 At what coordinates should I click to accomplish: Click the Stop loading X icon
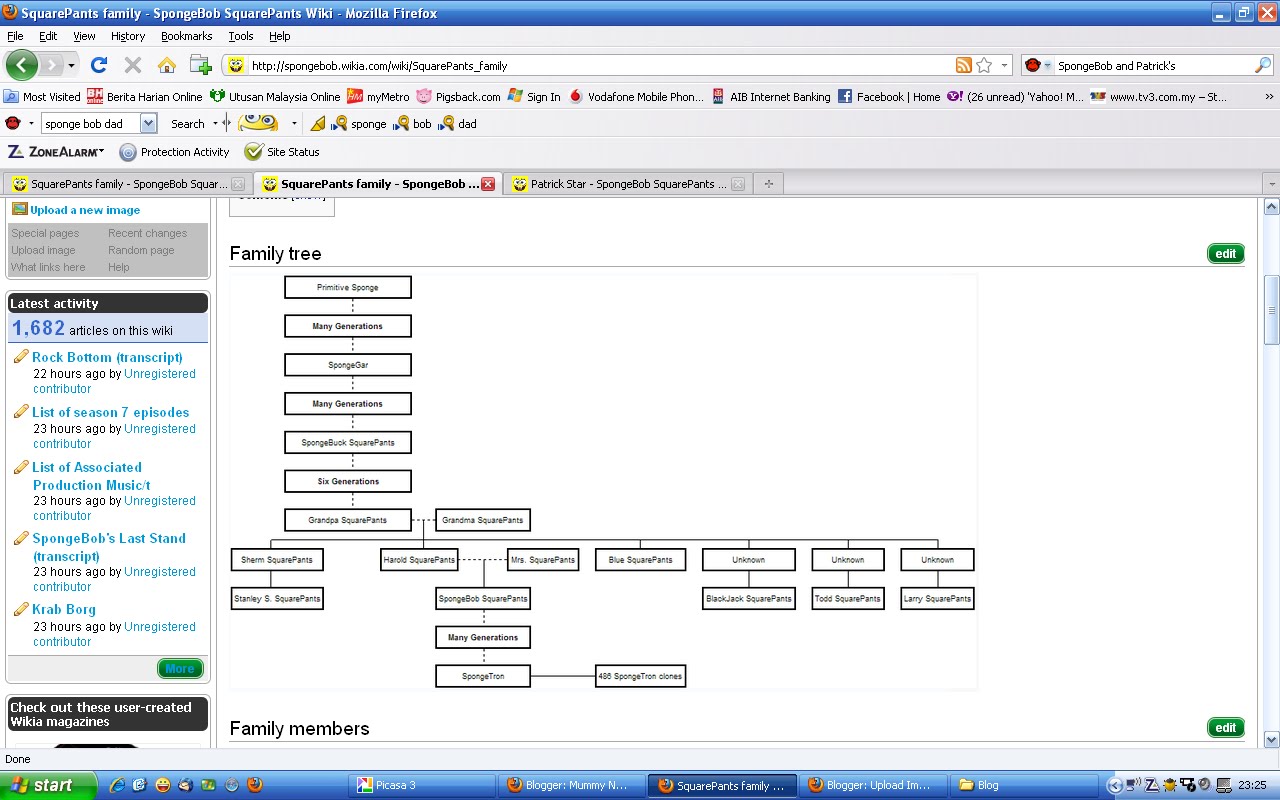(132, 65)
